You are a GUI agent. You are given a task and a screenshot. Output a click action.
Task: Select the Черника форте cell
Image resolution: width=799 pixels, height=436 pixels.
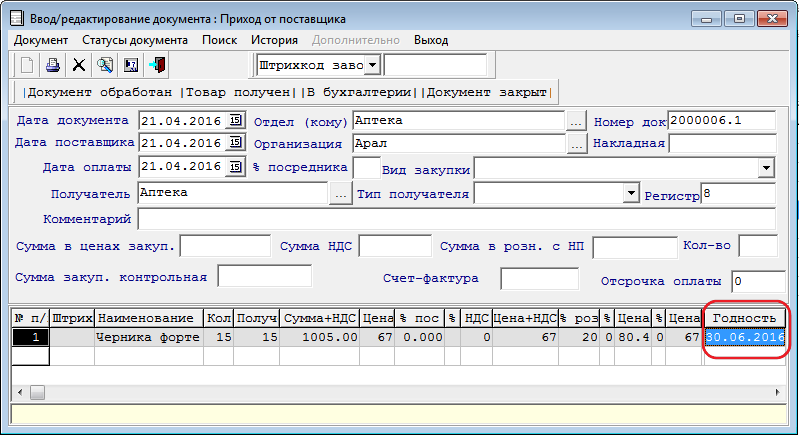(149, 337)
